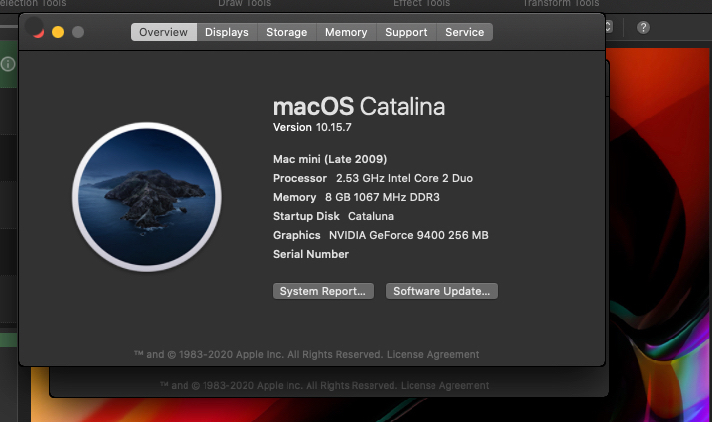712x422 pixels.
Task: Switch to the Overview tab
Action: tap(163, 32)
